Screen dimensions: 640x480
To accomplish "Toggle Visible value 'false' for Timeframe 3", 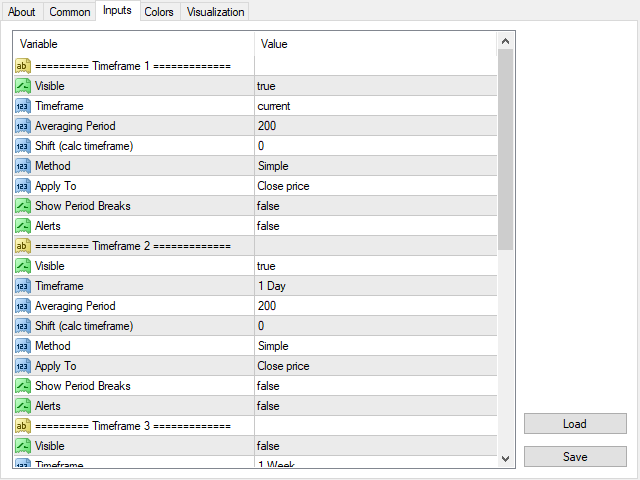I will [376, 446].
